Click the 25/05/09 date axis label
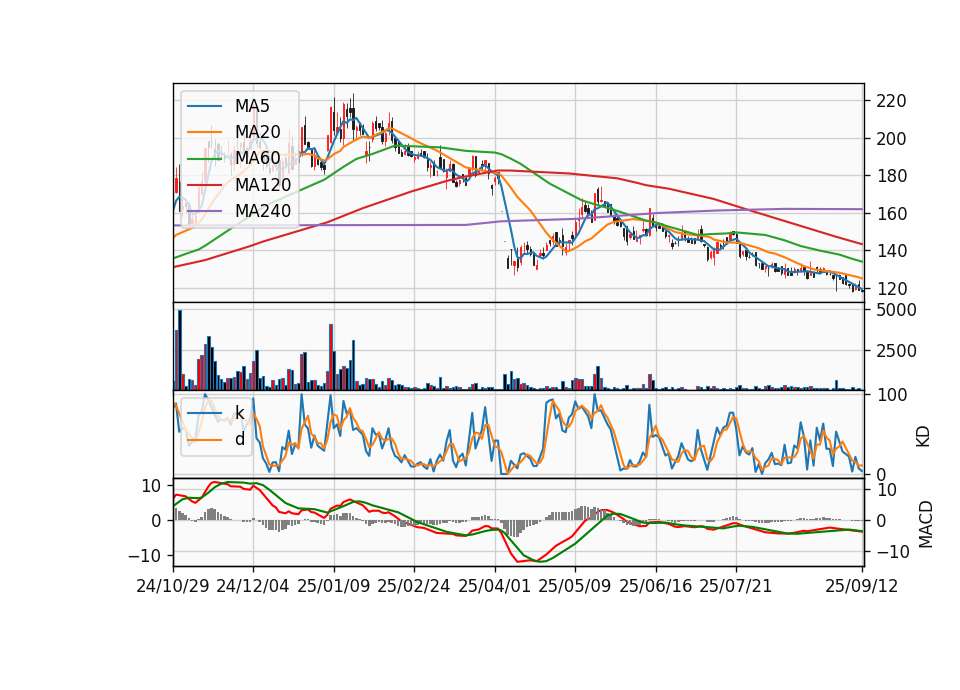The height and width of the screenshot is (690, 960). pos(575,586)
